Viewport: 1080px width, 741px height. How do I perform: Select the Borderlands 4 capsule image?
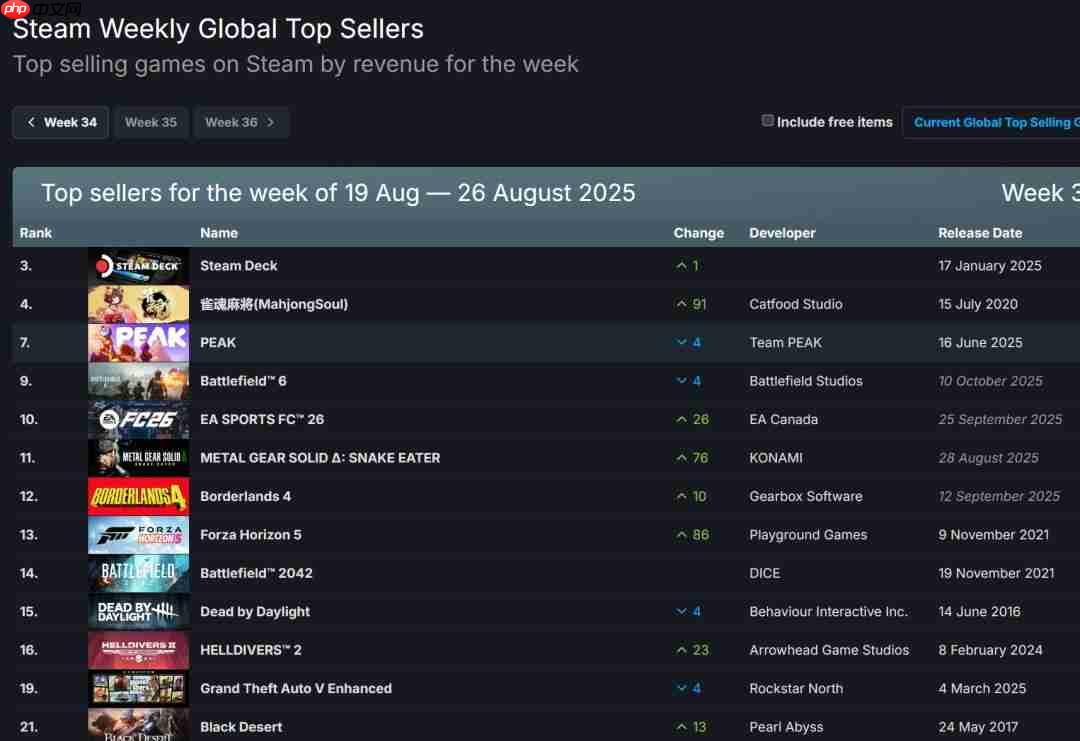(x=138, y=497)
